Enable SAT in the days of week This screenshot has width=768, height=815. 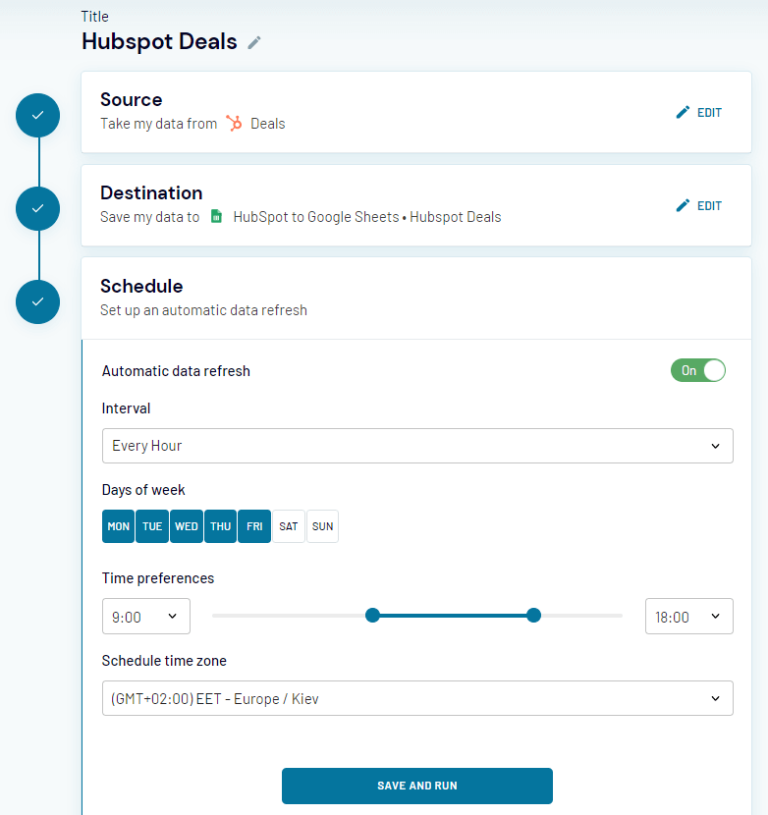coord(288,526)
